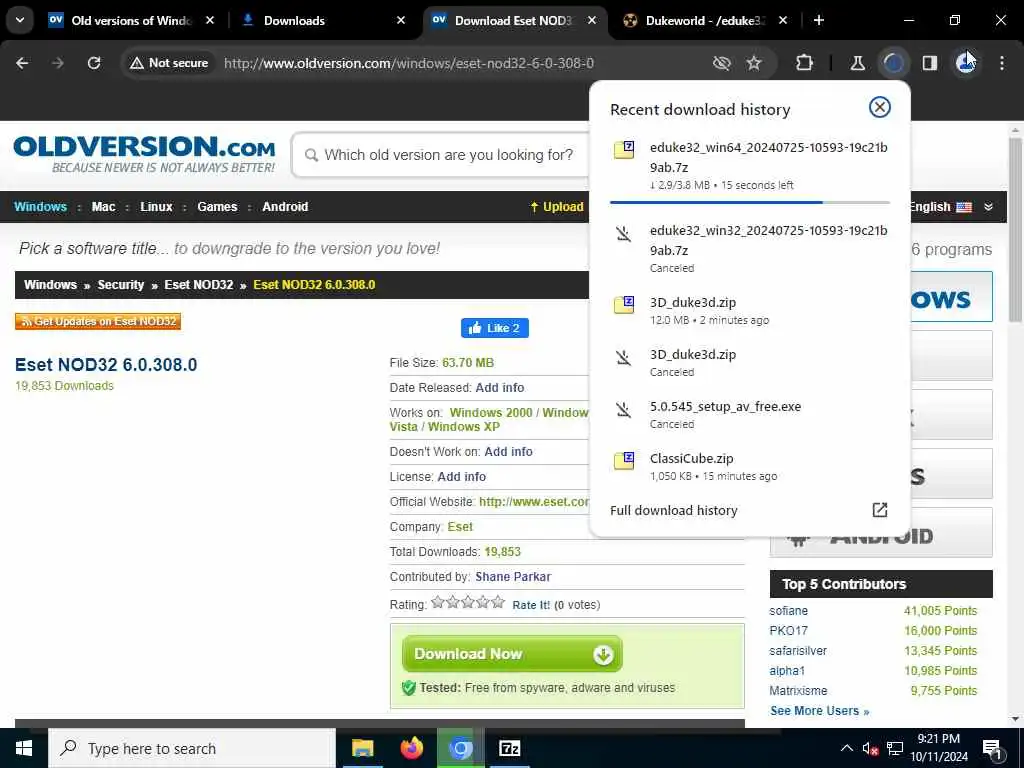This screenshot has width=1024, height=768.
Task: Click the Not secure site info chip
Action: point(170,63)
